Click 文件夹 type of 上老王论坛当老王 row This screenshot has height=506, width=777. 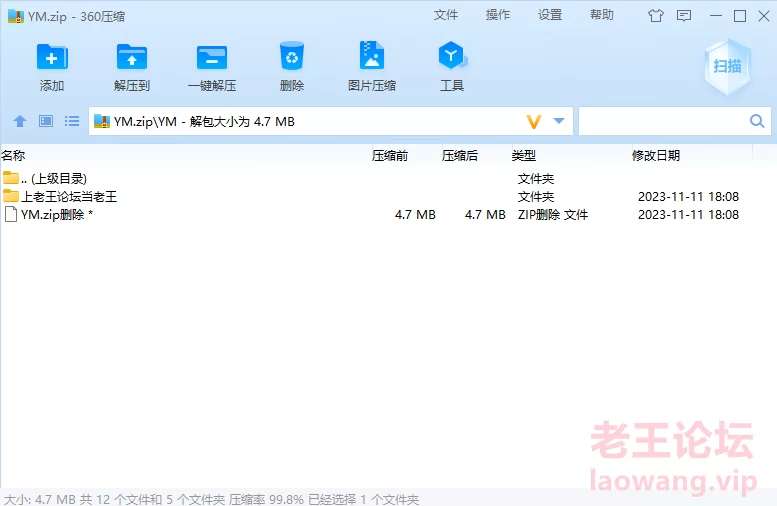pyautogui.click(x=536, y=197)
